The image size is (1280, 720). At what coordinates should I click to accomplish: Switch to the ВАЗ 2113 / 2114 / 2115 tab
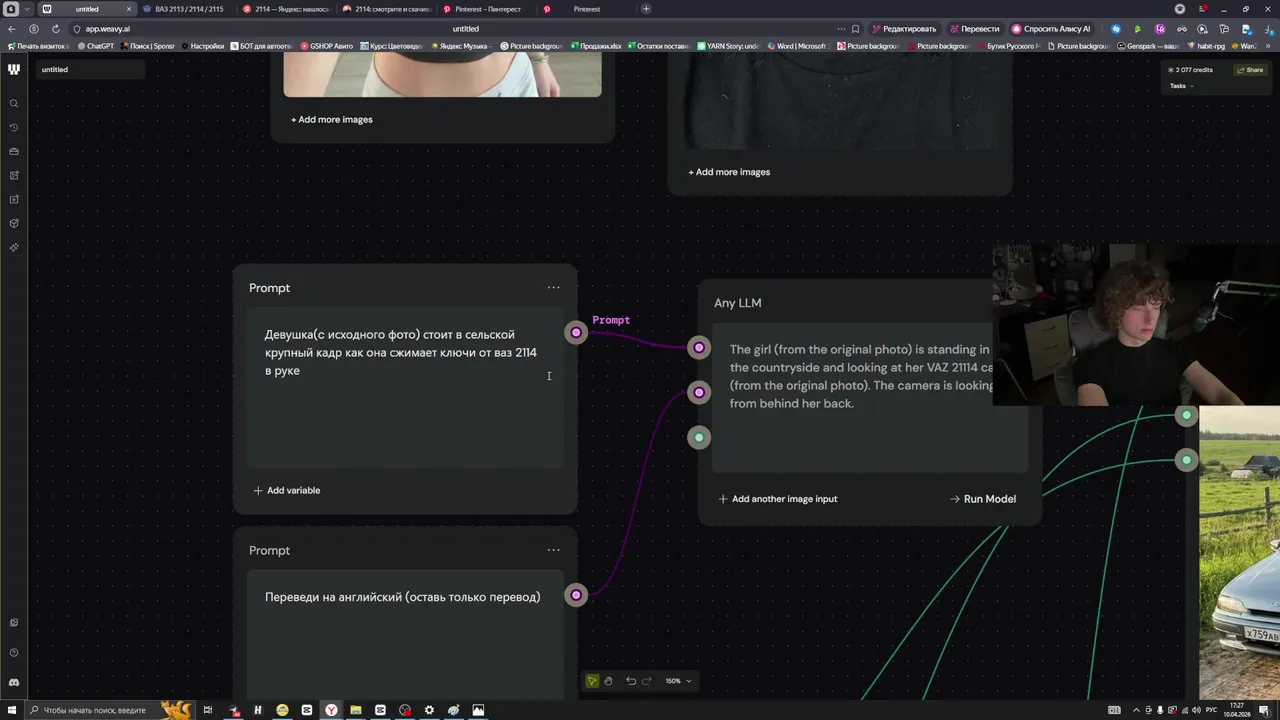tap(186, 9)
